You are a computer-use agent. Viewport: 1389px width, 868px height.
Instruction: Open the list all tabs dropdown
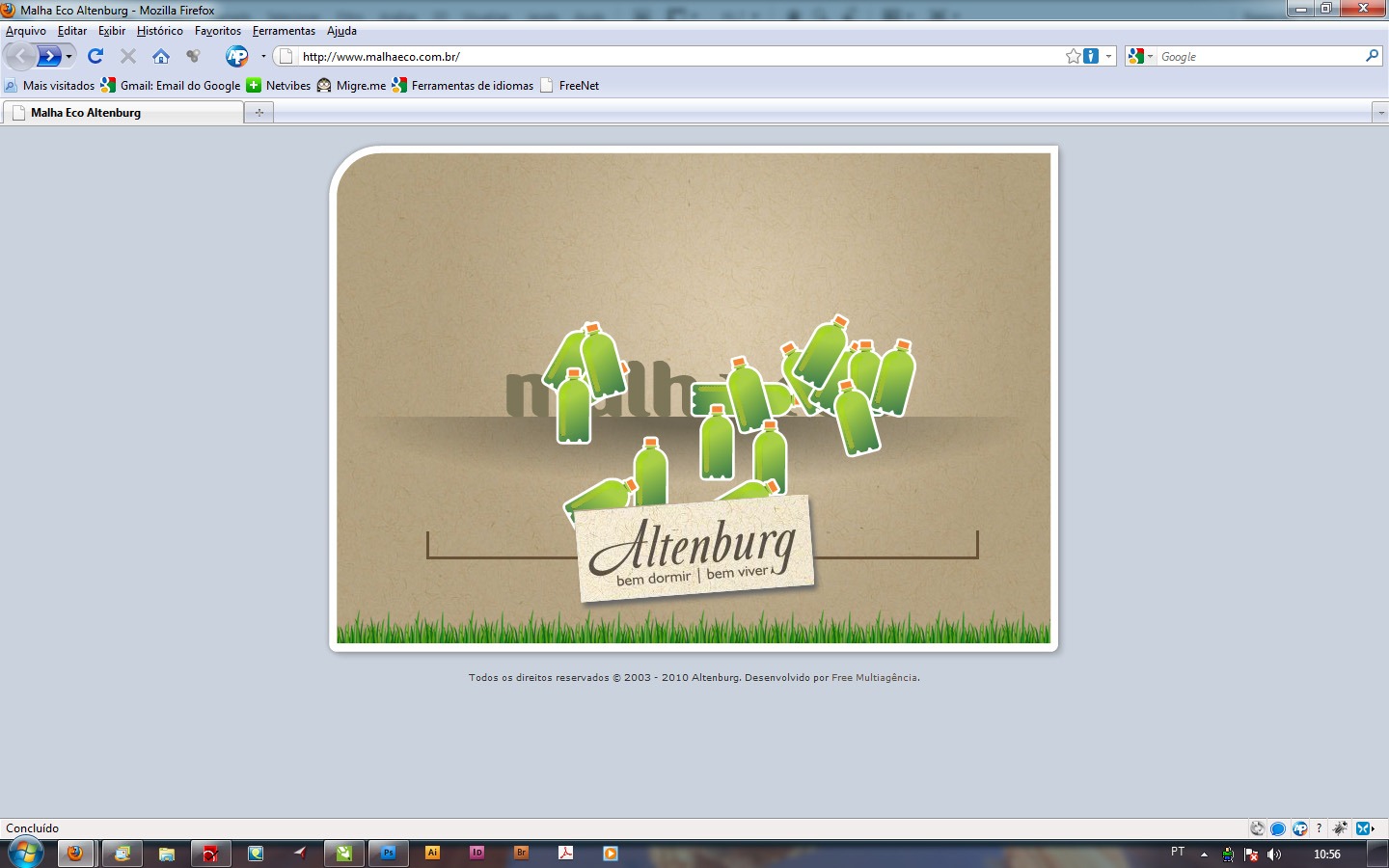click(x=1379, y=113)
